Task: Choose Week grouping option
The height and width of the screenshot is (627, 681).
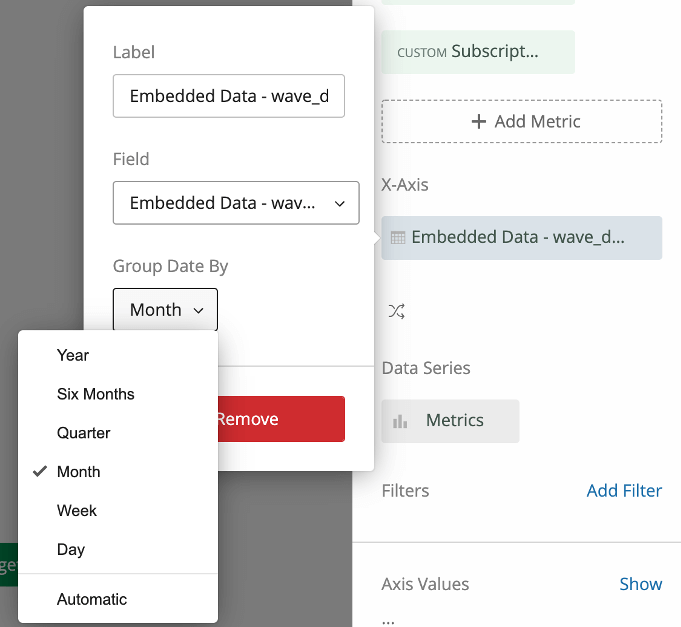Action: coord(77,511)
